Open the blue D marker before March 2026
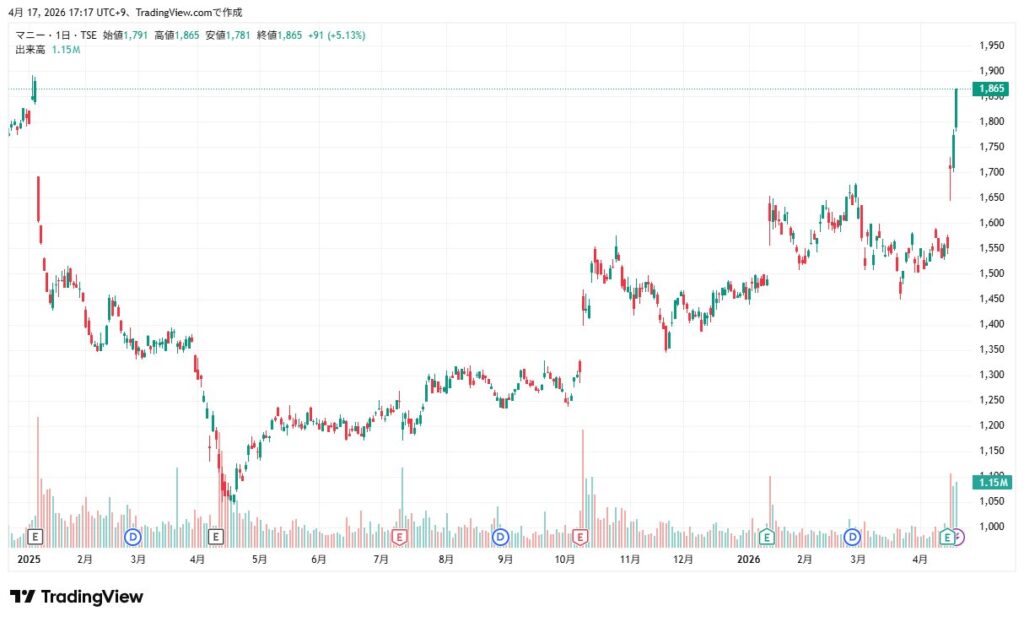The height and width of the screenshot is (622, 1024). (x=854, y=537)
